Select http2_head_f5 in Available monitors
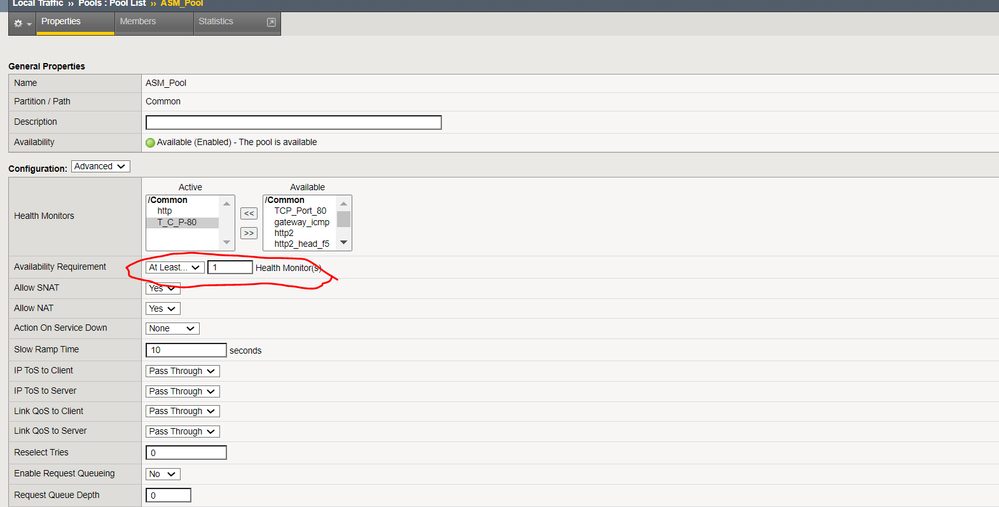The image size is (999, 507). (x=301, y=244)
